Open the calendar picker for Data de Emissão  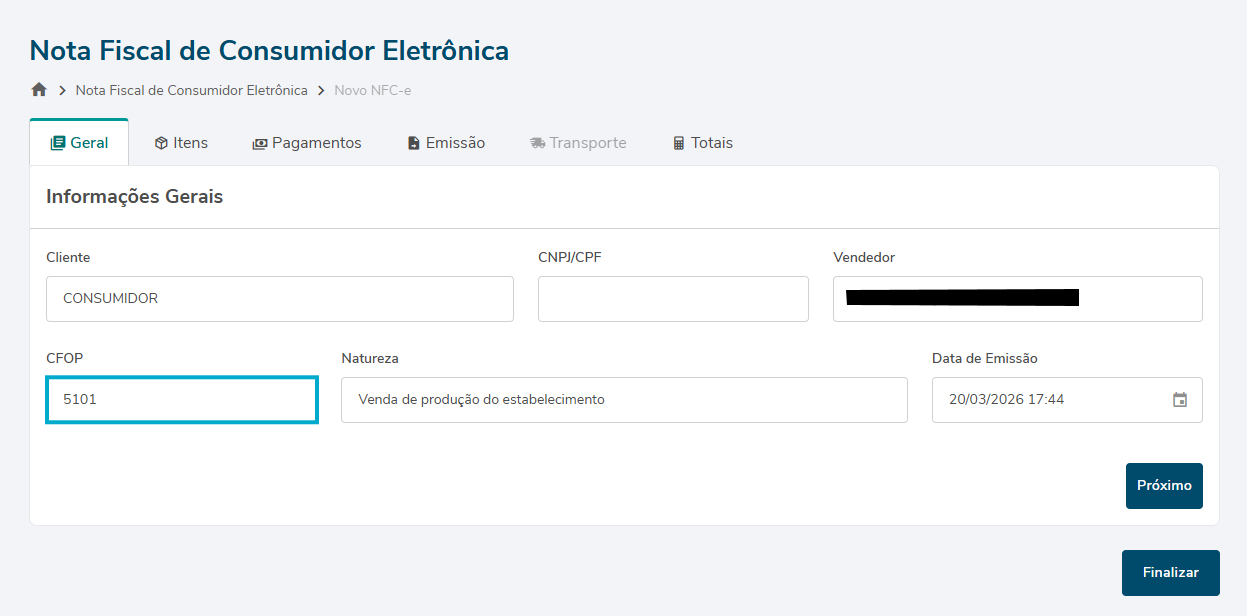tap(1180, 400)
